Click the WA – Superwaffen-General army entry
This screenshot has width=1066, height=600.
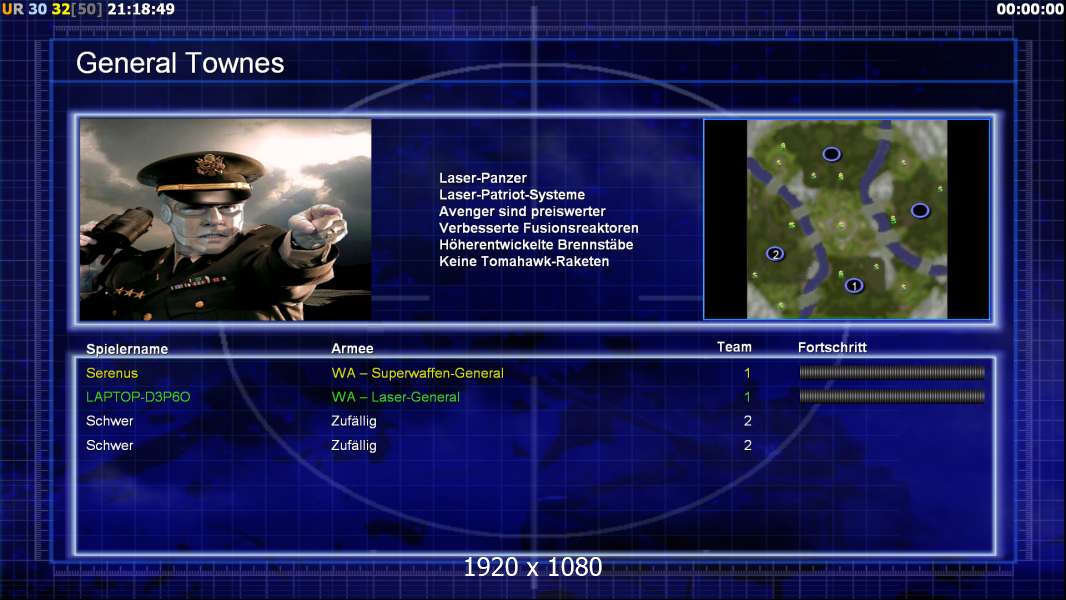tap(417, 373)
